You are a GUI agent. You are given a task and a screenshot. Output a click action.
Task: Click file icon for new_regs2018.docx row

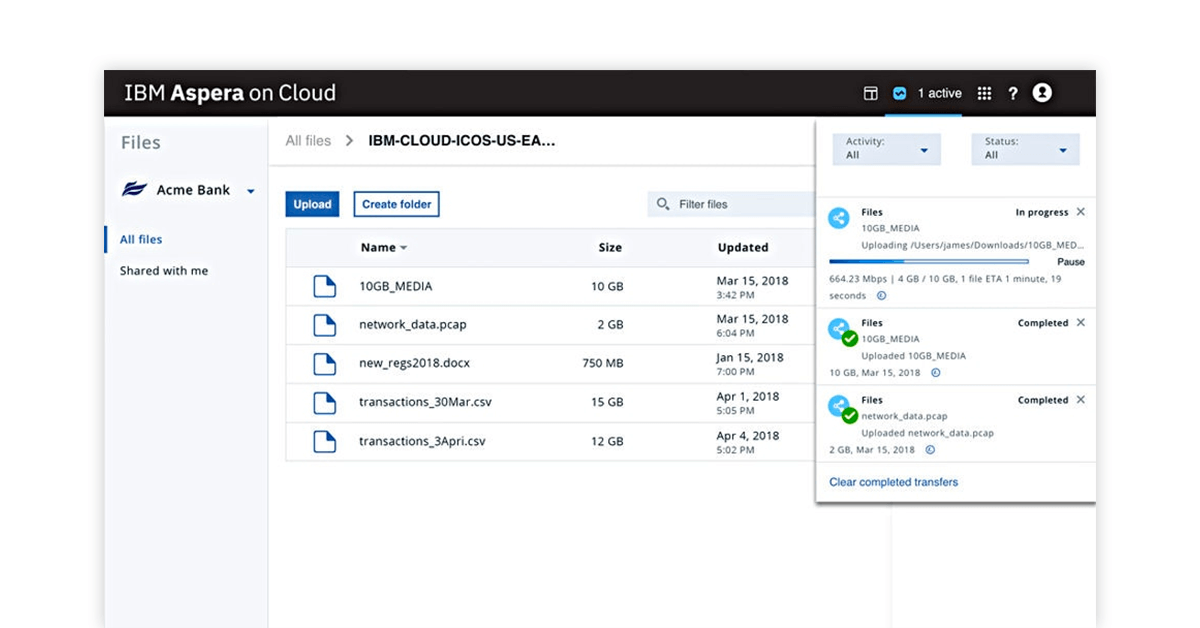pos(324,364)
